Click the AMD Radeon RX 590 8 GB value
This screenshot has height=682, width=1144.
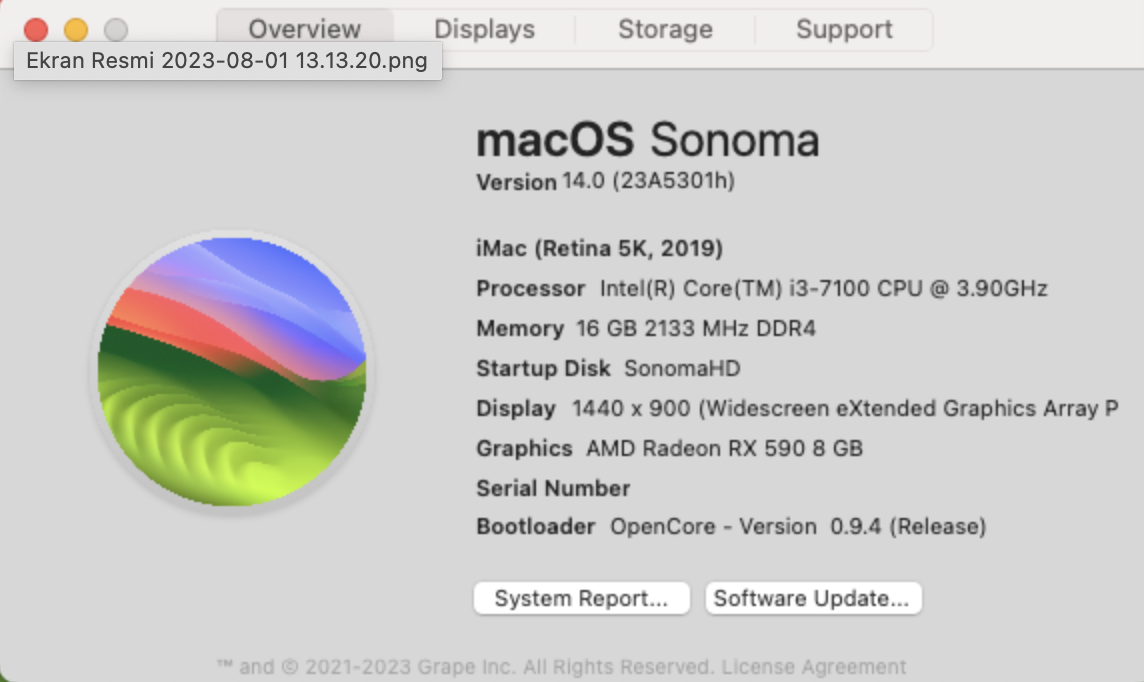click(x=724, y=449)
